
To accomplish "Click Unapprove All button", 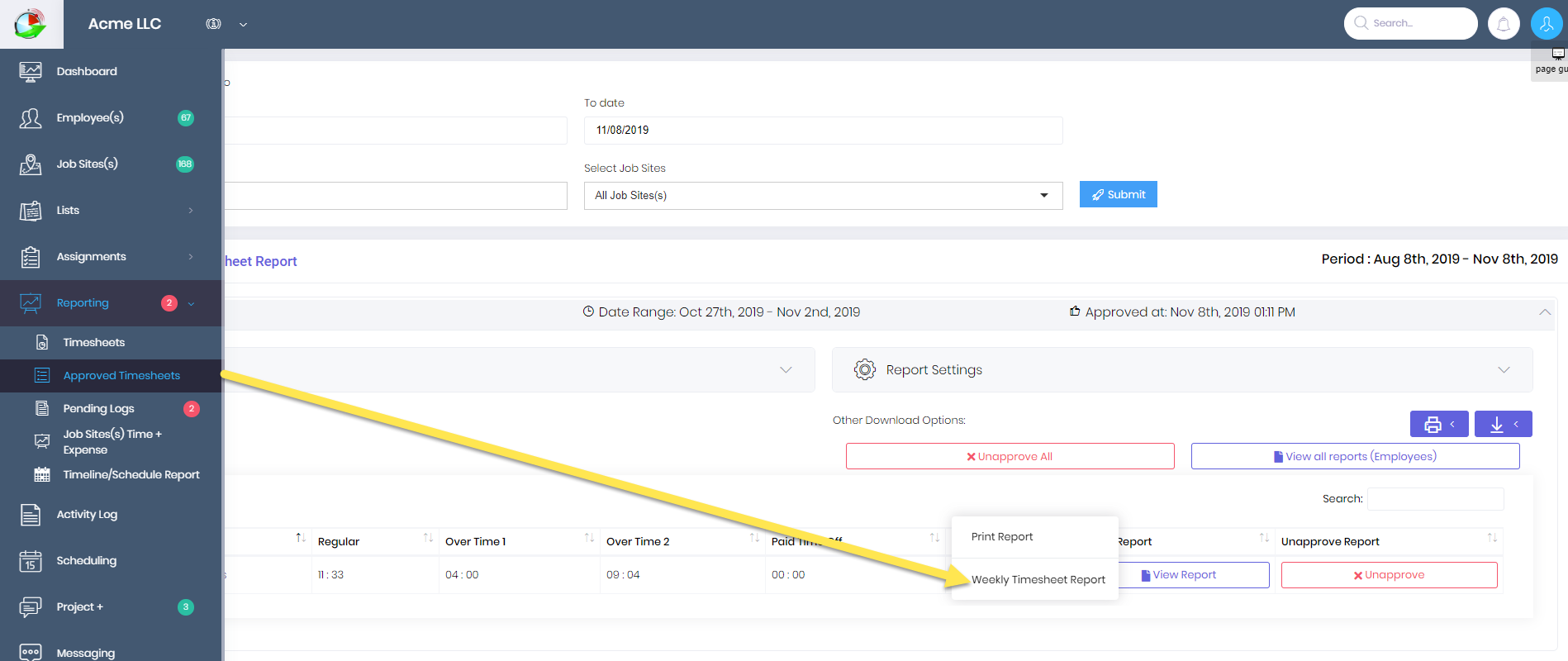I will click(1010, 456).
